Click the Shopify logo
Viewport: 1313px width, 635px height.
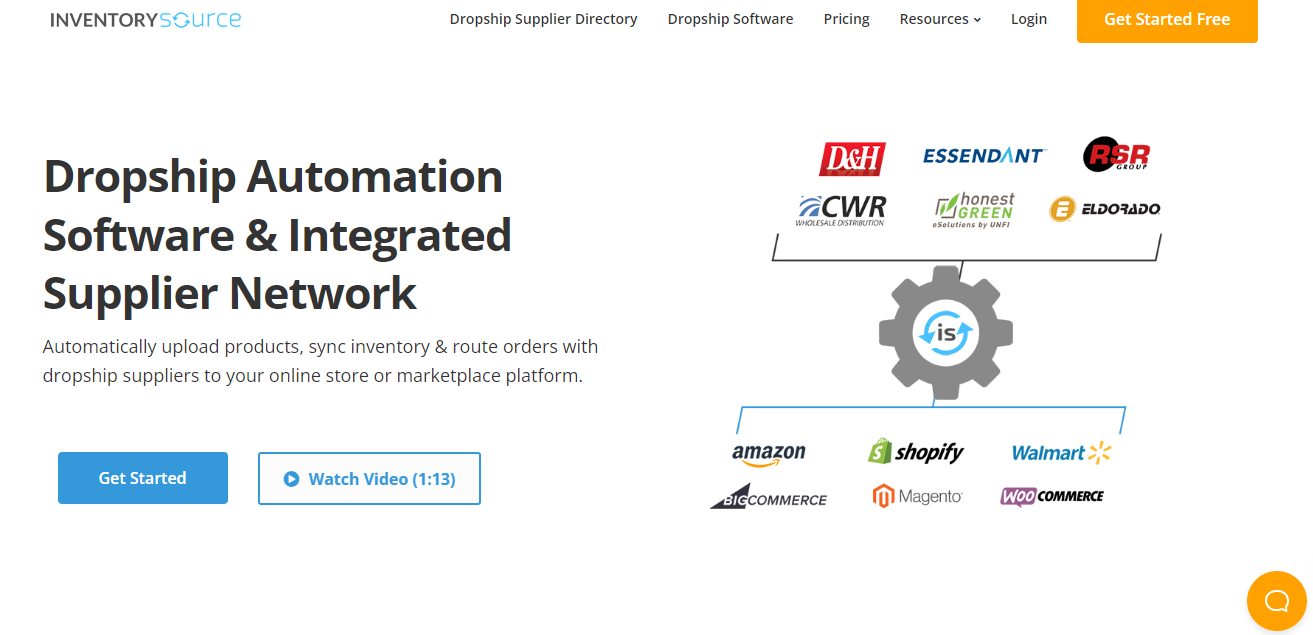pos(916,452)
